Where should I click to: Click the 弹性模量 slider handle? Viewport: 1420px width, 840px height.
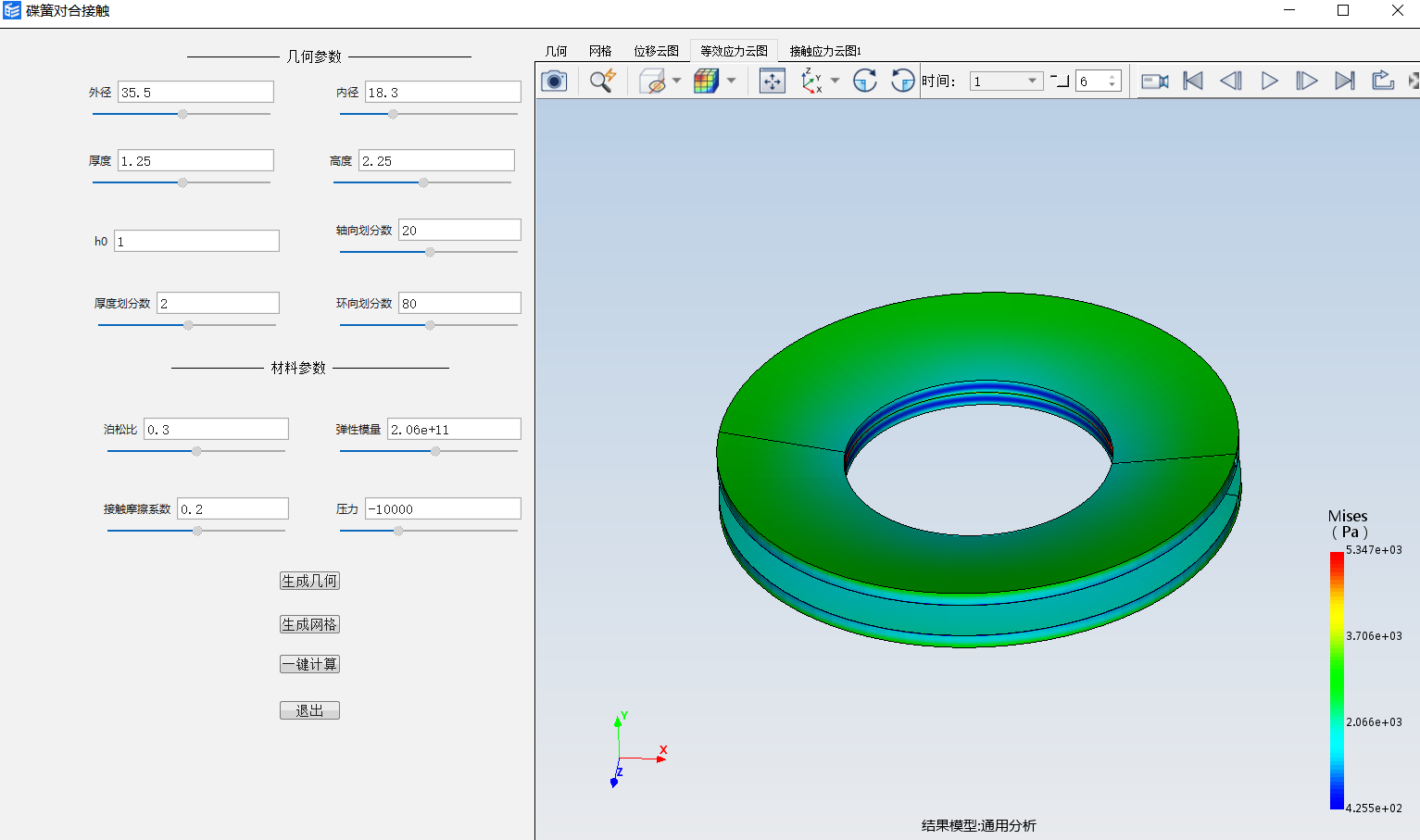pos(435,451)
